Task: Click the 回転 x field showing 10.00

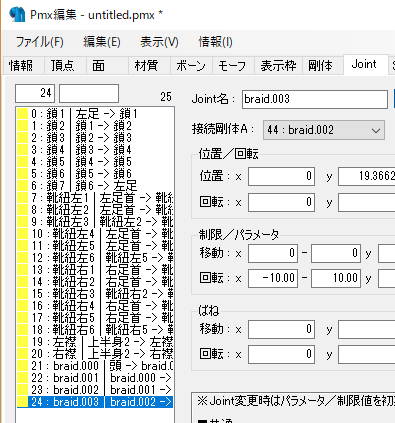Action: click(x=336, y=278)
